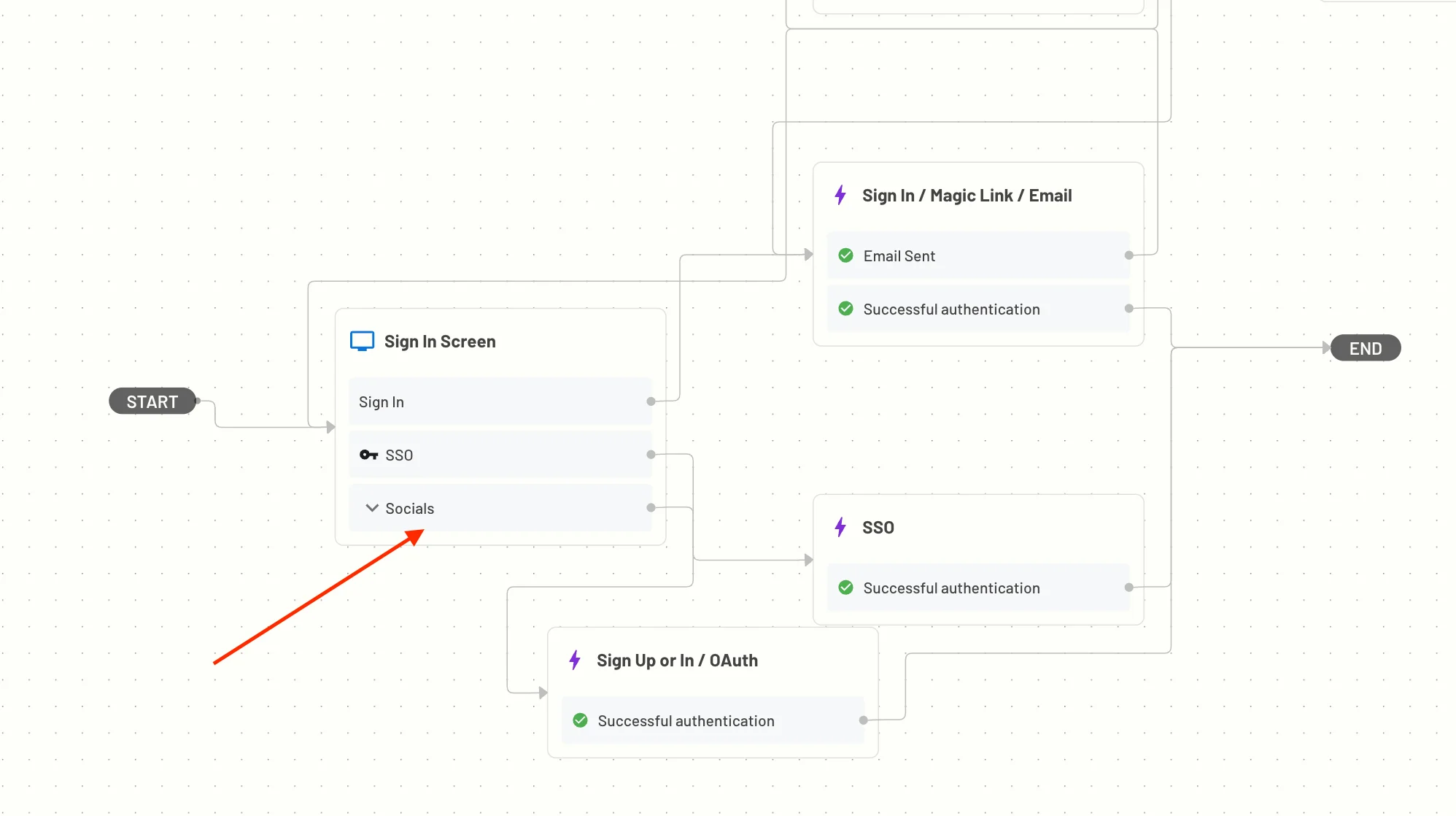Open the Sign In Screen node header
Screen dimensions: 1456x816
click(440, 340)
